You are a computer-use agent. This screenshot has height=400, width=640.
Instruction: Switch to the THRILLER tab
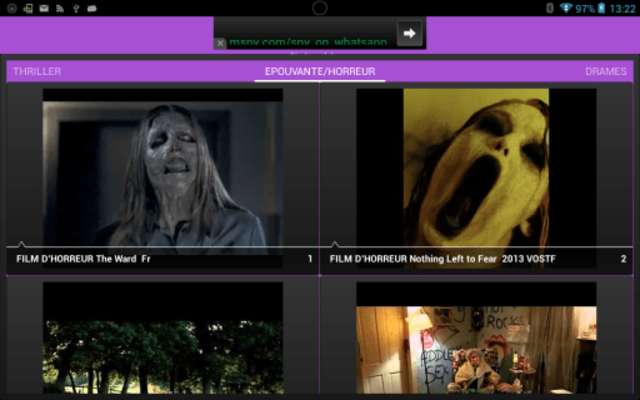pos(37,71)
